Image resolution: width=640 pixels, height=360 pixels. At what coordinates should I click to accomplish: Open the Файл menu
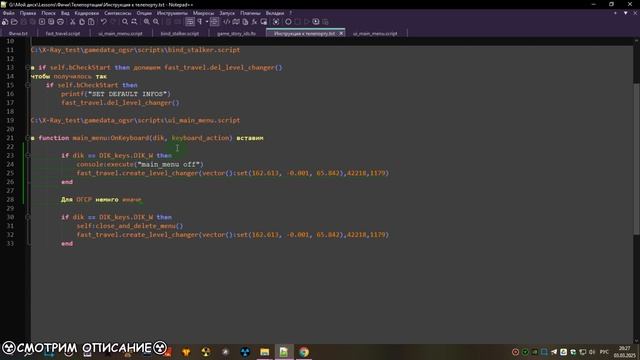[x=9, y=13]
